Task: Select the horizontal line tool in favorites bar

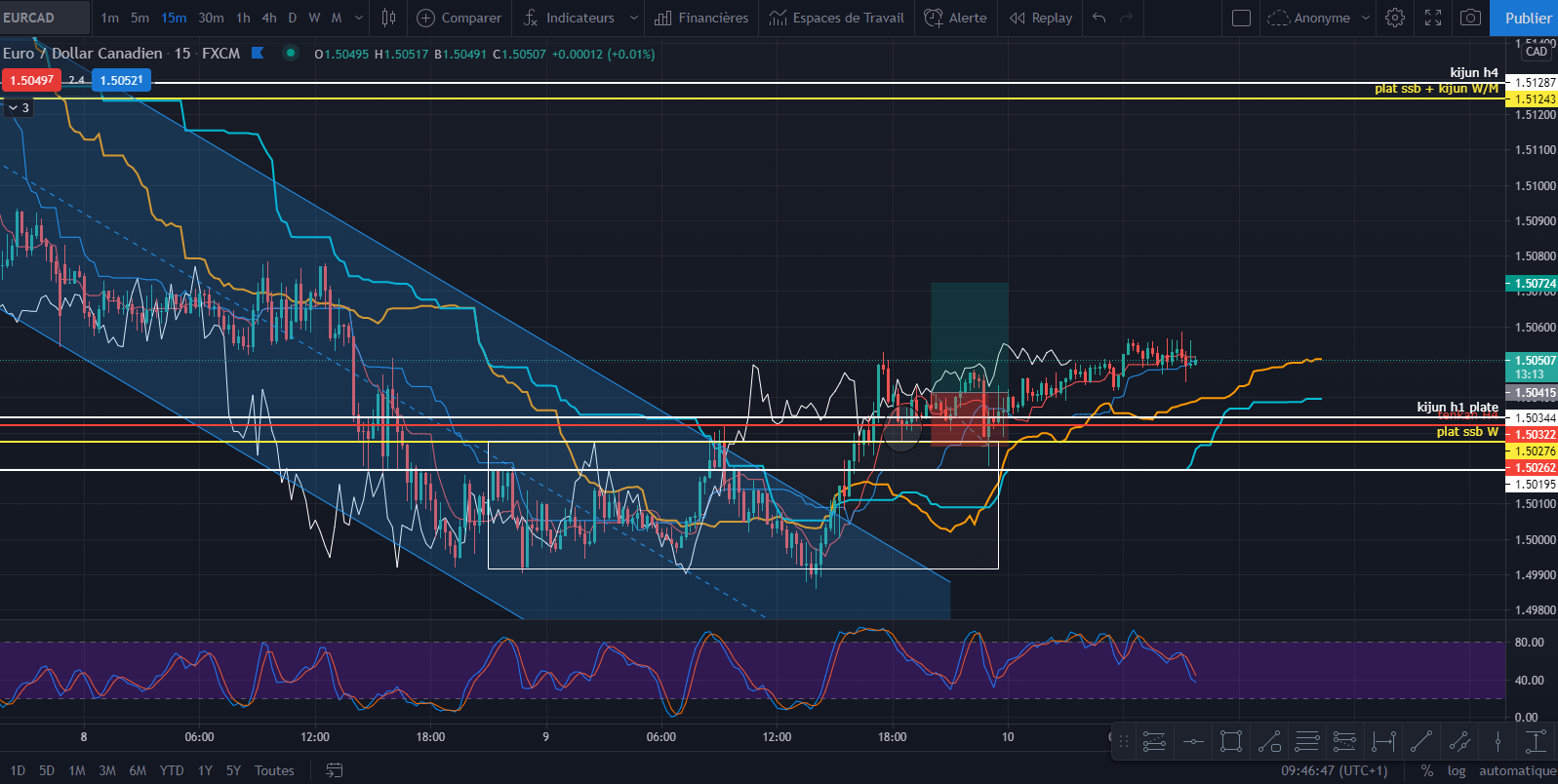Action: 1193,741
